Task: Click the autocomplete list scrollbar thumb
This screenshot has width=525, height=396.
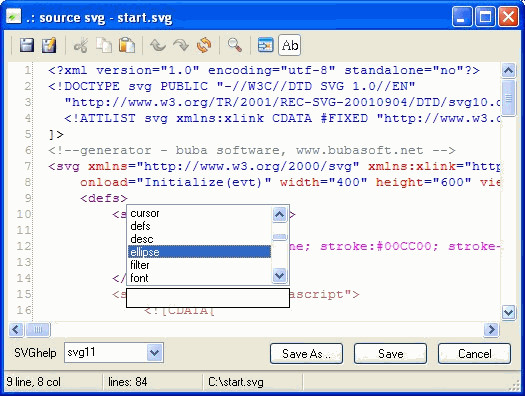Action: tap(280, 237)
